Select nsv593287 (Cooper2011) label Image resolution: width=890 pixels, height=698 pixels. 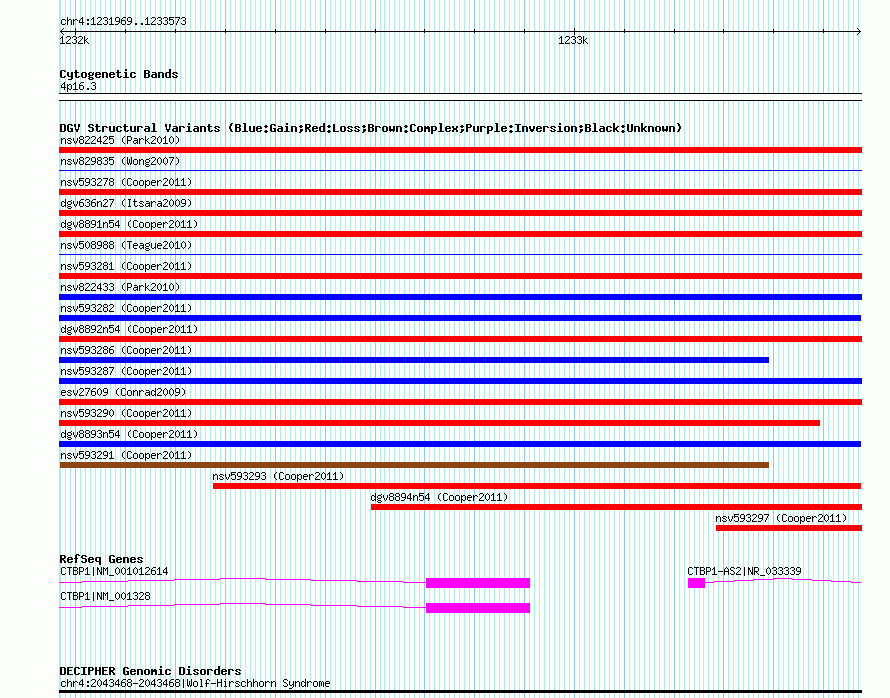pos(126,371)
